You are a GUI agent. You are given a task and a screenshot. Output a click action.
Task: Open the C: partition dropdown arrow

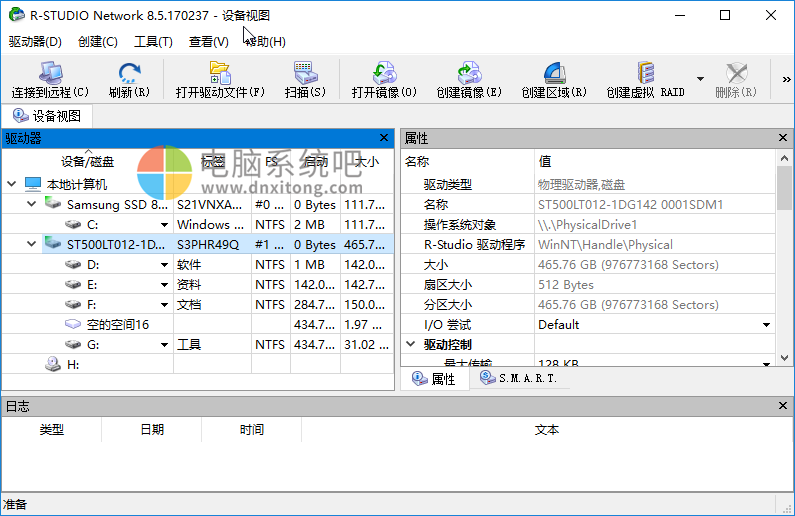(164, 225)
